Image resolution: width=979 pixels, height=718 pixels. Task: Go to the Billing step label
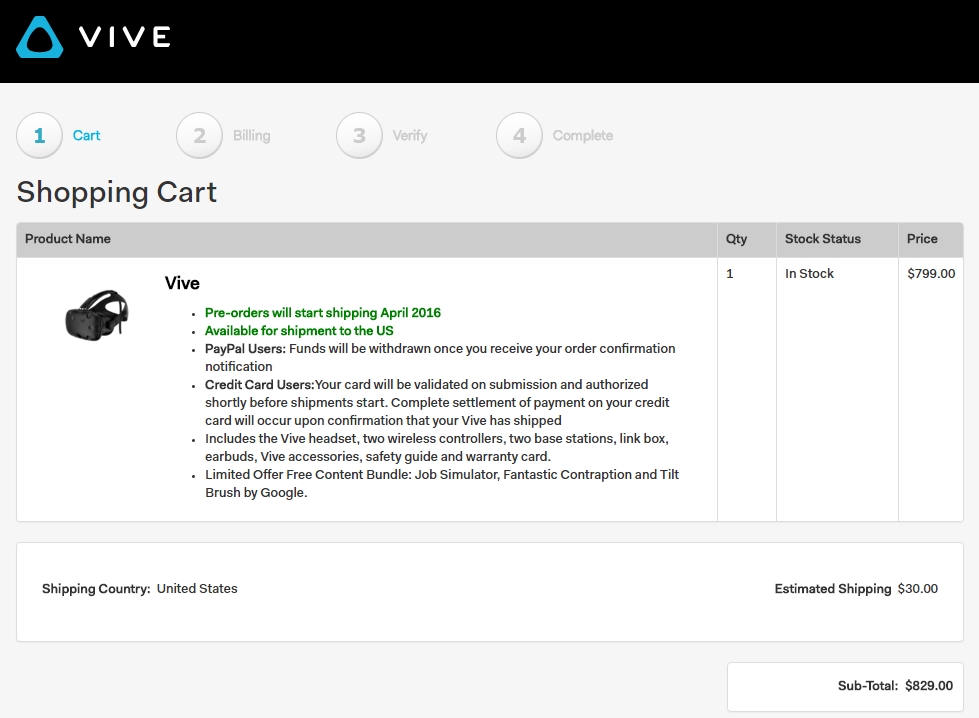pyautogui.click(x=252, y=135)
